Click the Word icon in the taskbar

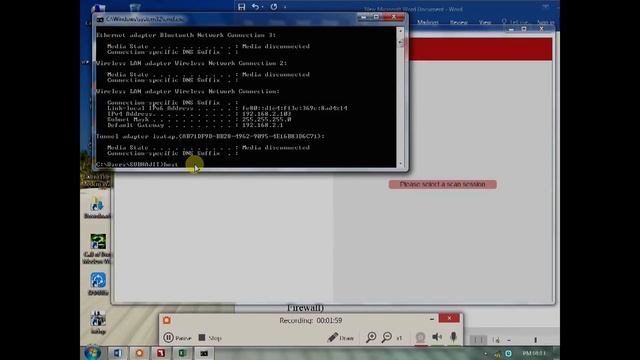pyautogui.click(x=118, y=353)
